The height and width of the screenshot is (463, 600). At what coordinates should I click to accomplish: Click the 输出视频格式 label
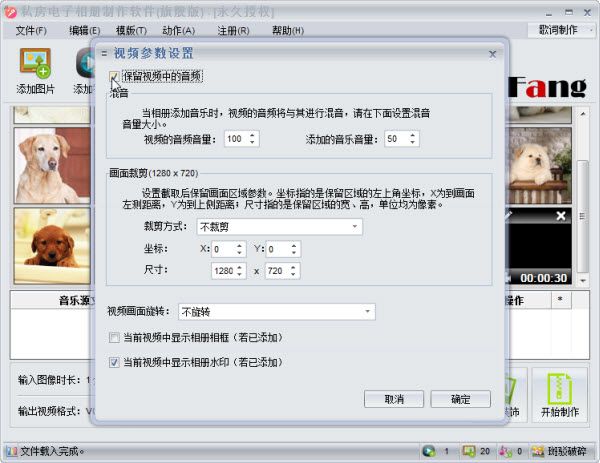point(49,411)
